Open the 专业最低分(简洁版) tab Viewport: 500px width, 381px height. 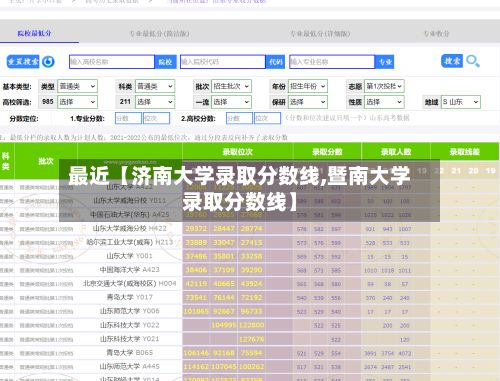click(159, 34)
